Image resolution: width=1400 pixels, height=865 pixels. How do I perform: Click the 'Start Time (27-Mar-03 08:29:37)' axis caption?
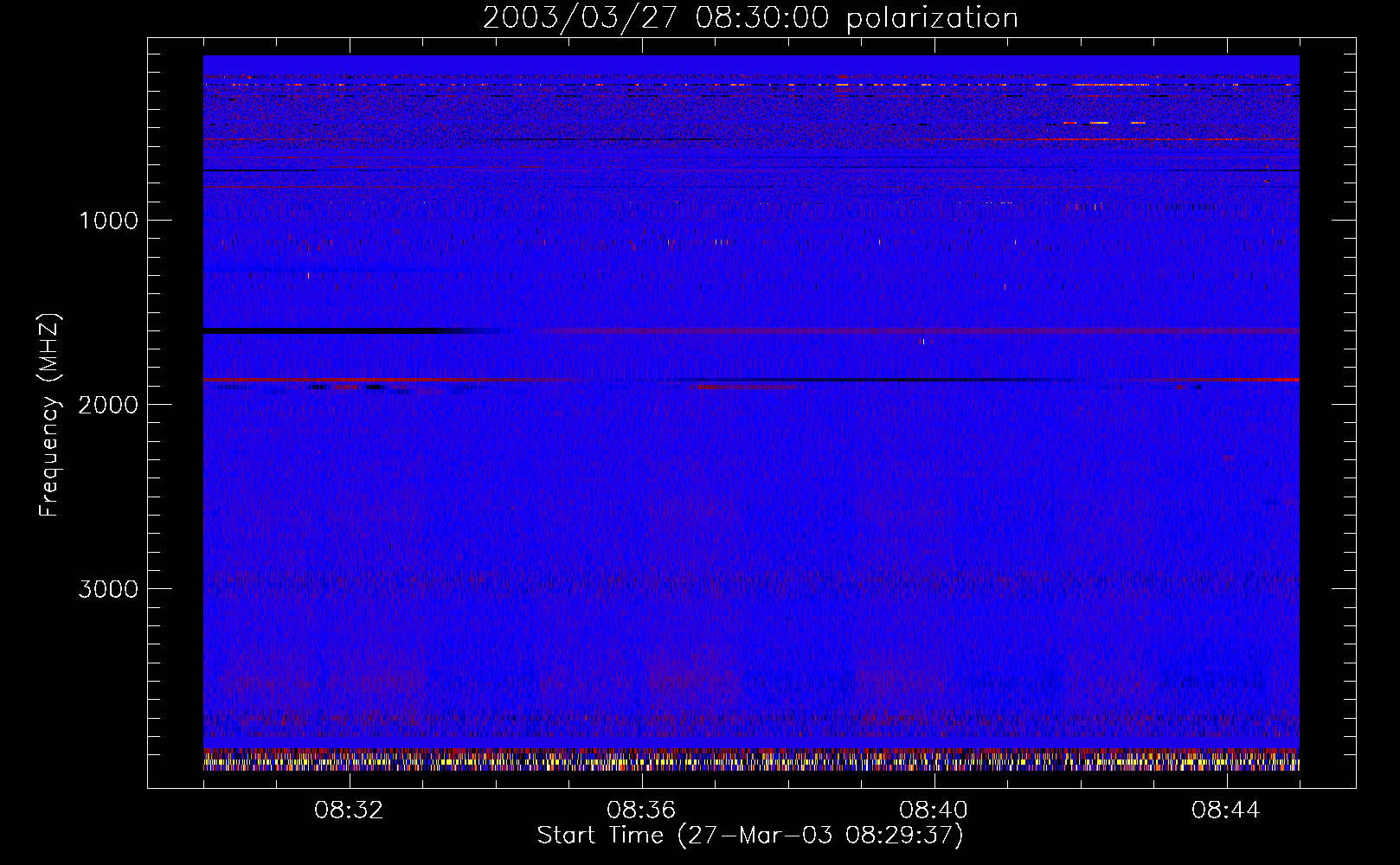(x=750, y=836)
